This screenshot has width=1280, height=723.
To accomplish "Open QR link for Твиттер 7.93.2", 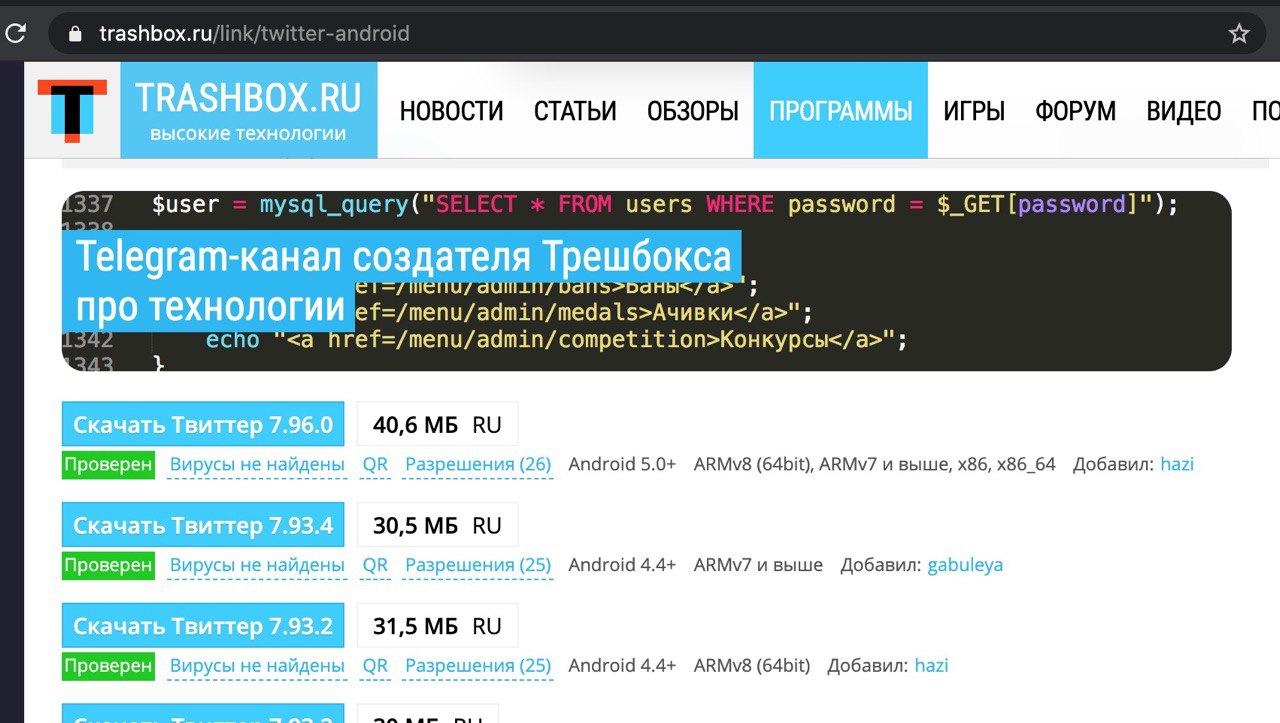I will (375, 665).
